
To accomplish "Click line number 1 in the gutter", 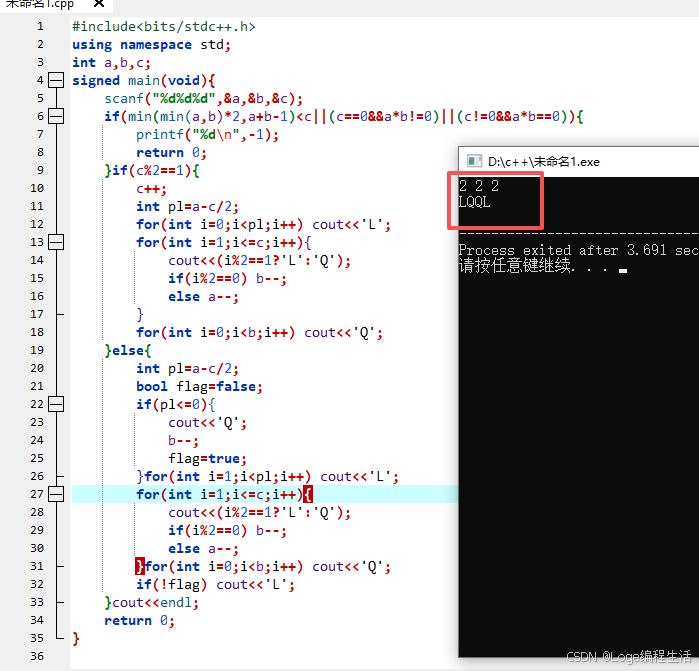I will pos(40,26).
